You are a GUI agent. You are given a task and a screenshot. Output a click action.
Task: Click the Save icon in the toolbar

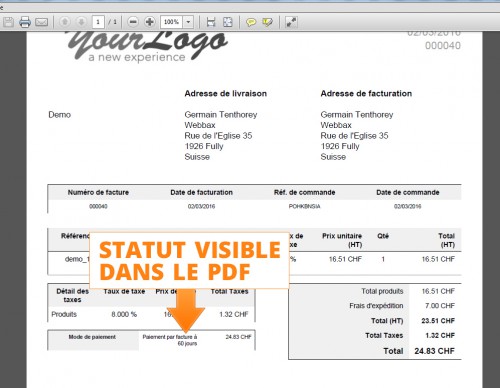click(x=8, y=22)
